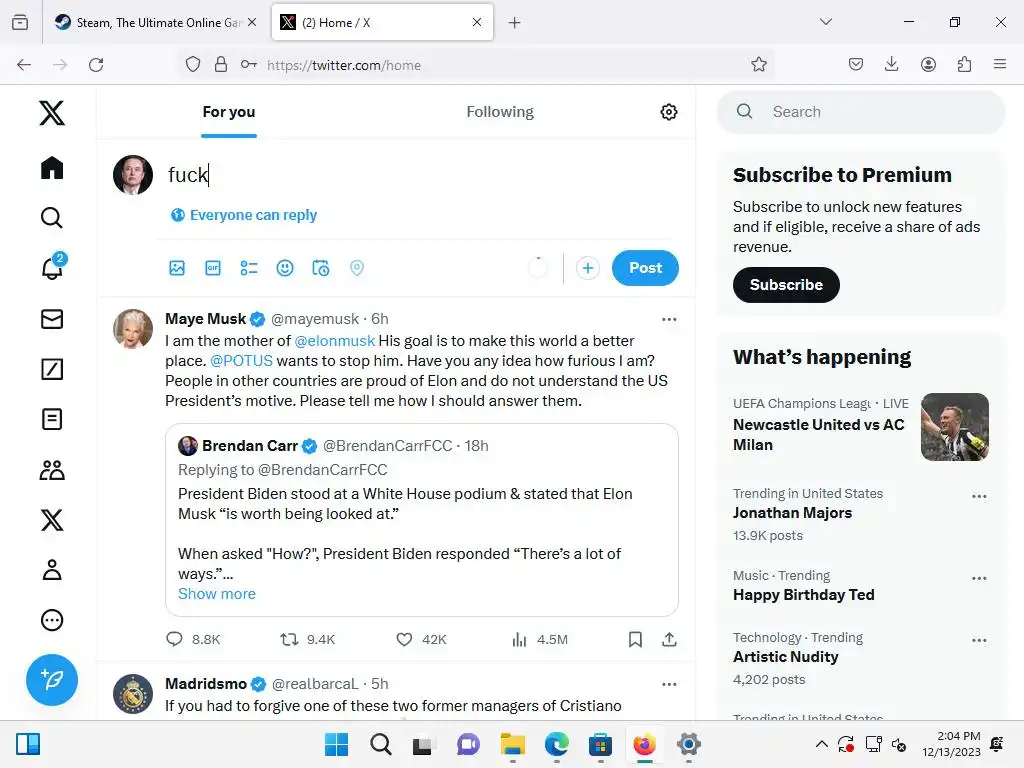Click the Post button
Viewport: 1024px width, 768px height.
[645, 268]
